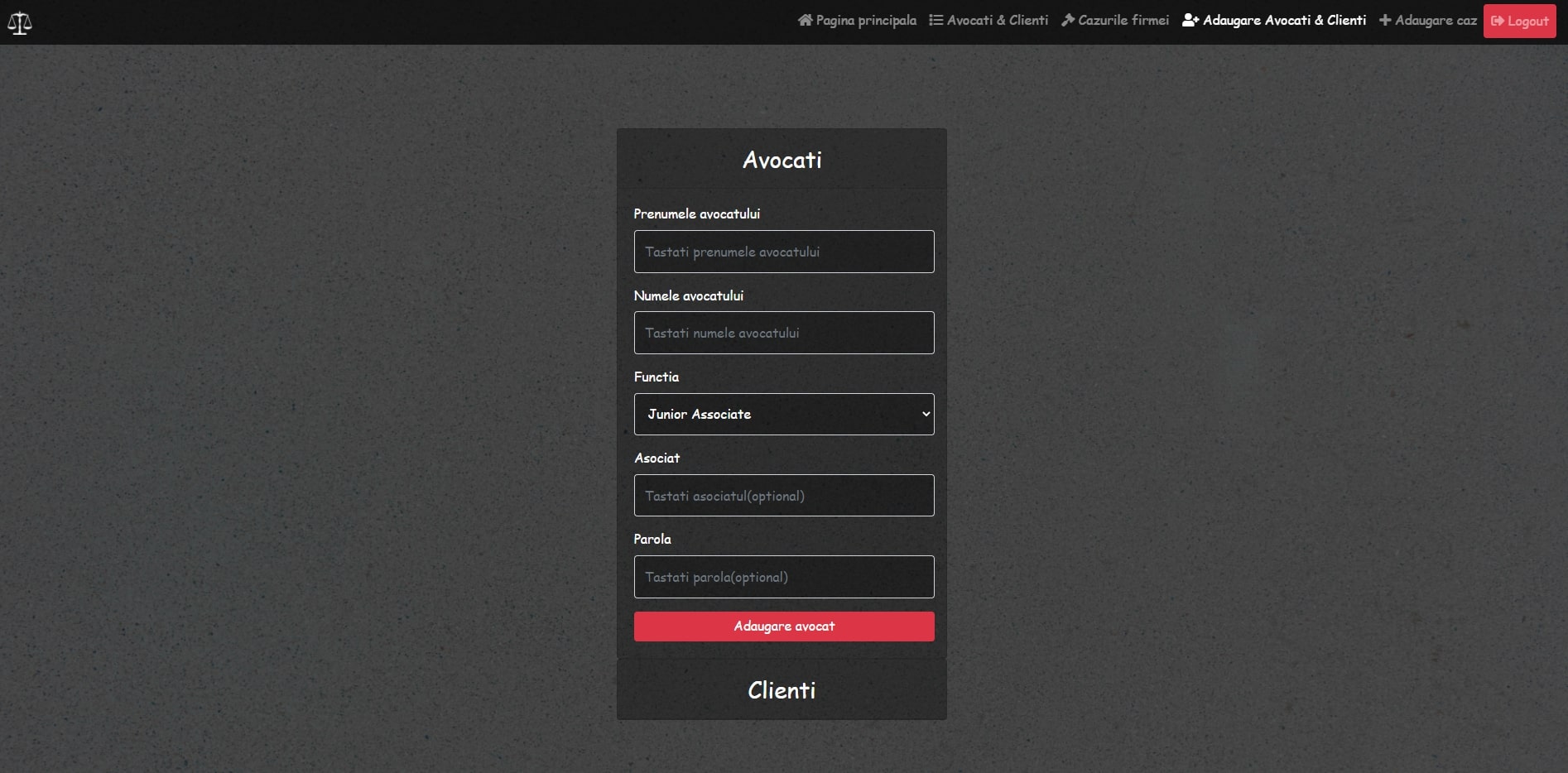Open the Cazurile firmei page
The image size is (1568, 773).
[1123, 20]
